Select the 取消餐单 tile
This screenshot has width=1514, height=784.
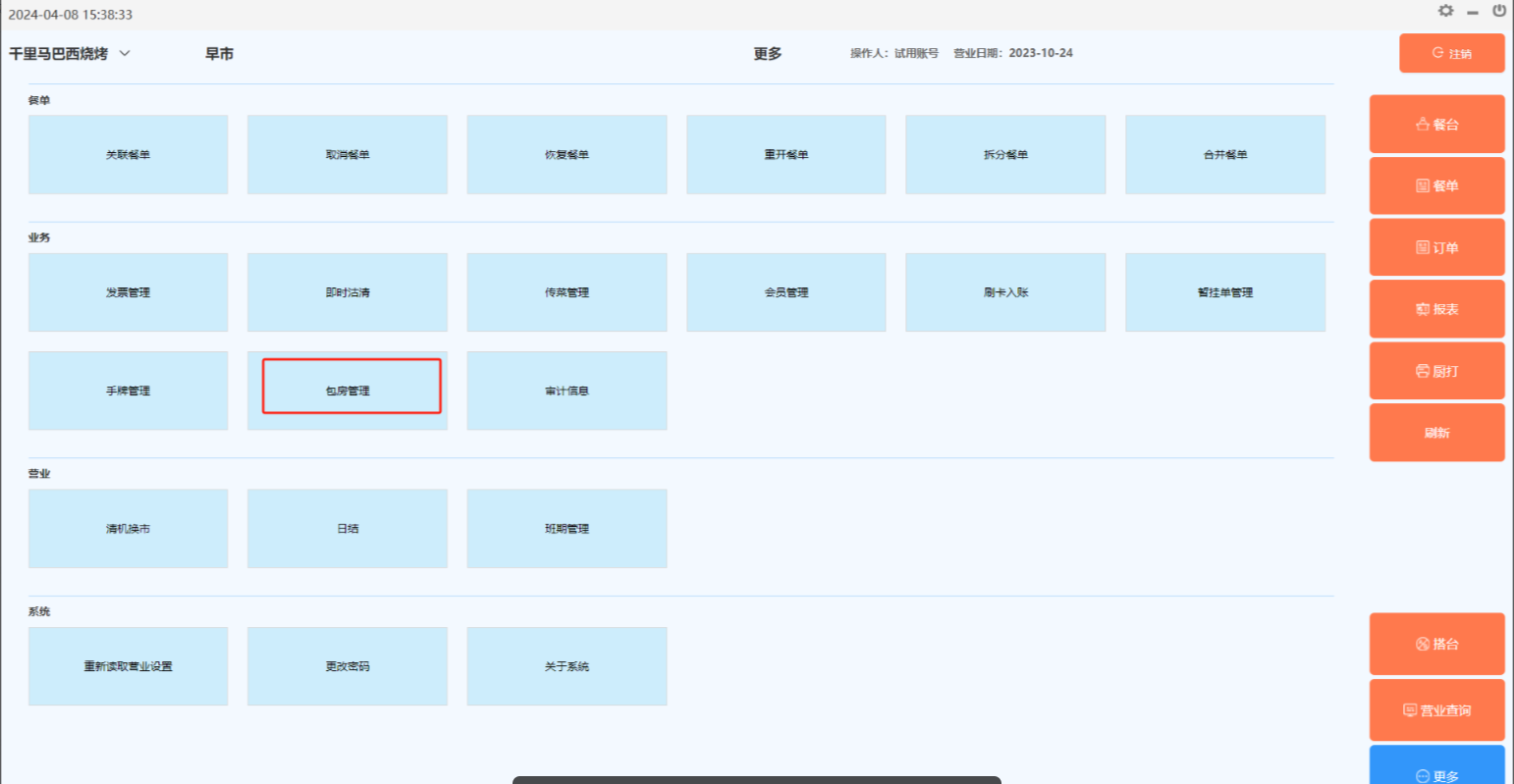(348, 155)
